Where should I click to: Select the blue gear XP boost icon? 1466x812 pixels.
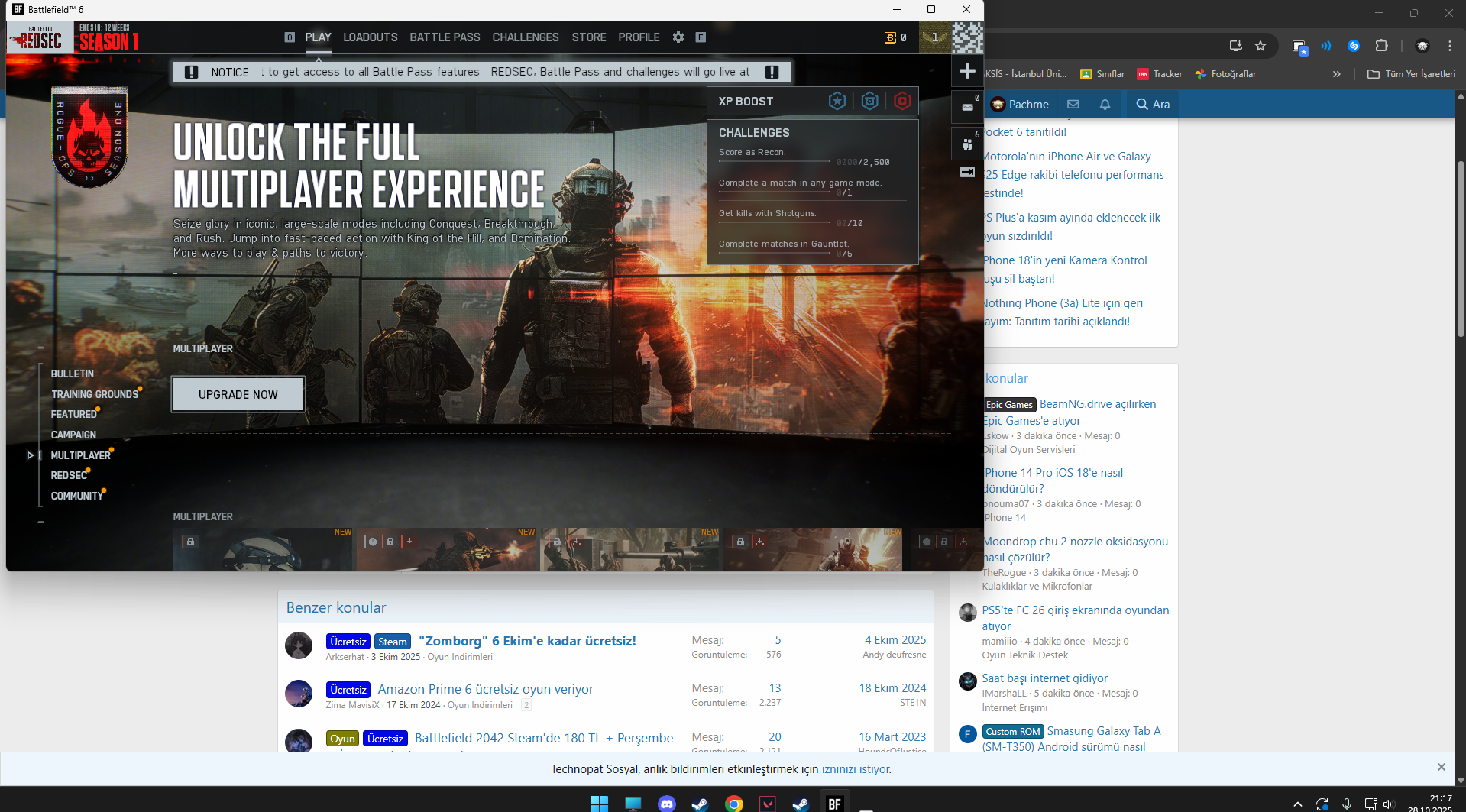point(869,101)
